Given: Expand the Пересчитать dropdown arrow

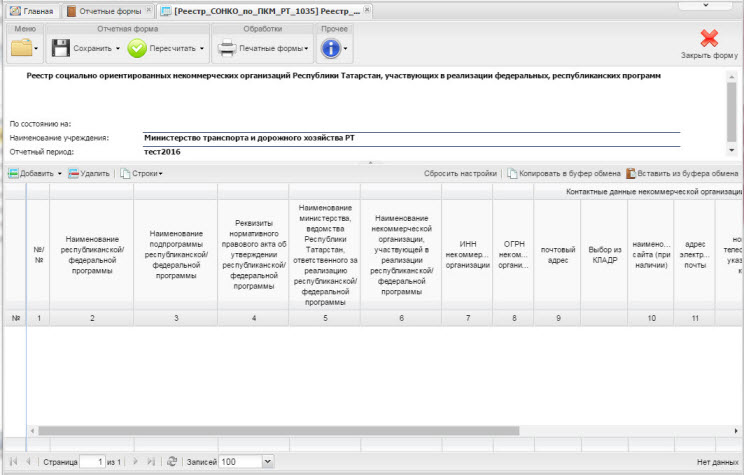Looking at the screenshot, I should click(x=202, y=48).
